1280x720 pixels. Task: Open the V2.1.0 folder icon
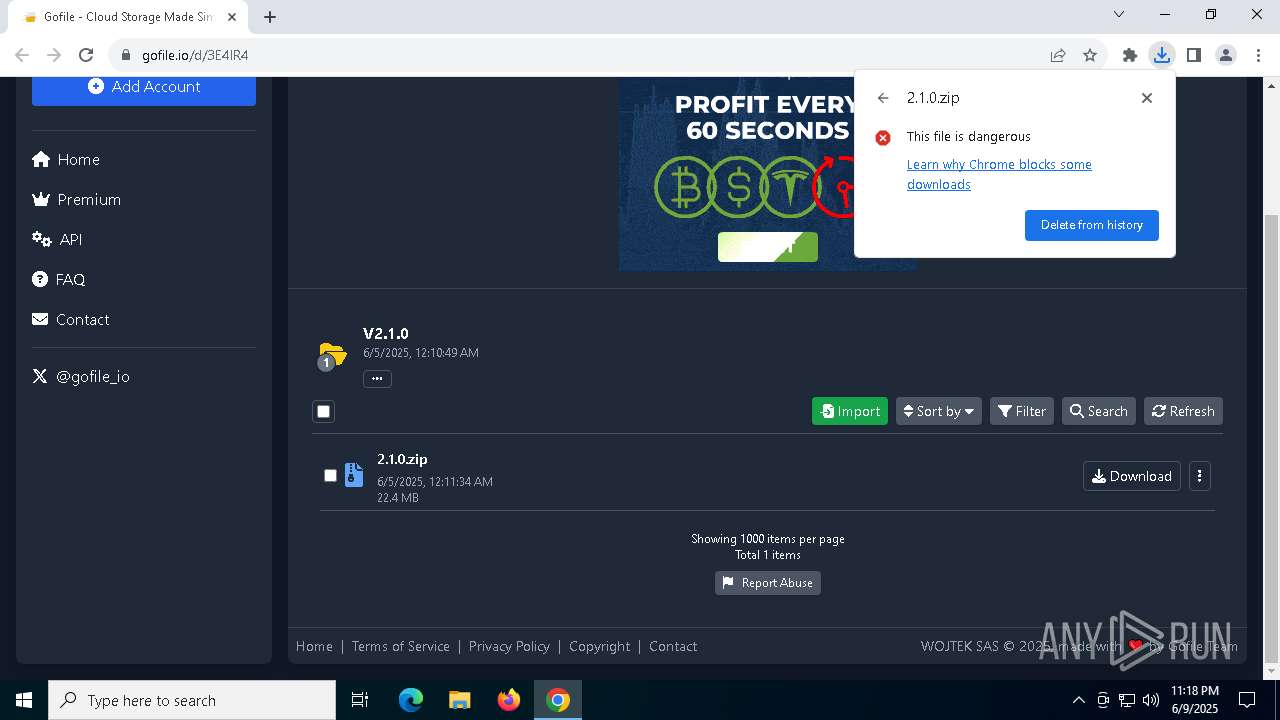[331, 355]
